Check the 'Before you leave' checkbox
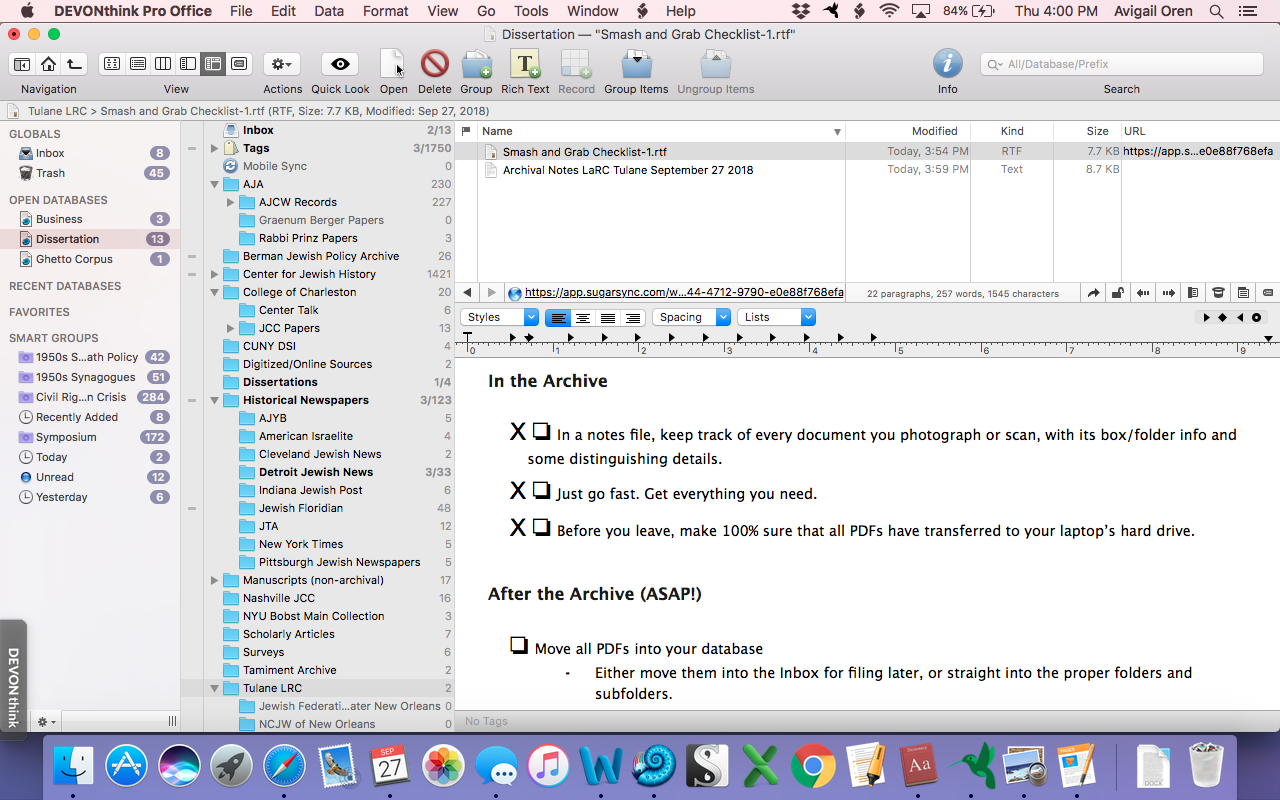 pos(541,527)
